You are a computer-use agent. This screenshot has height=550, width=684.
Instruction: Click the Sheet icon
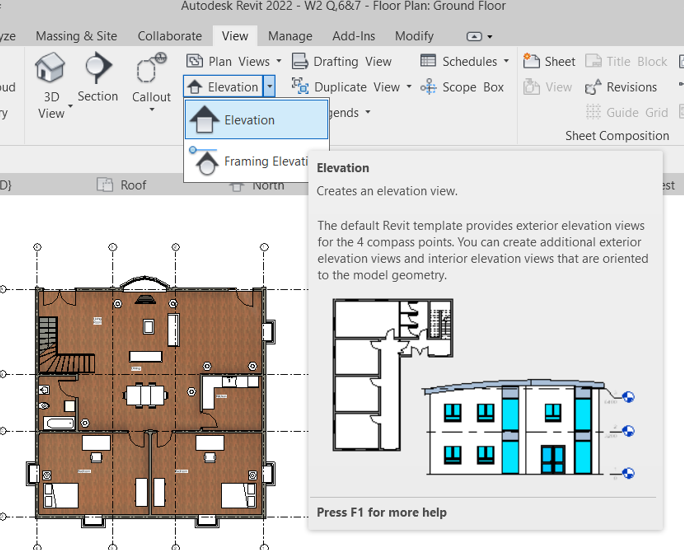531,61
